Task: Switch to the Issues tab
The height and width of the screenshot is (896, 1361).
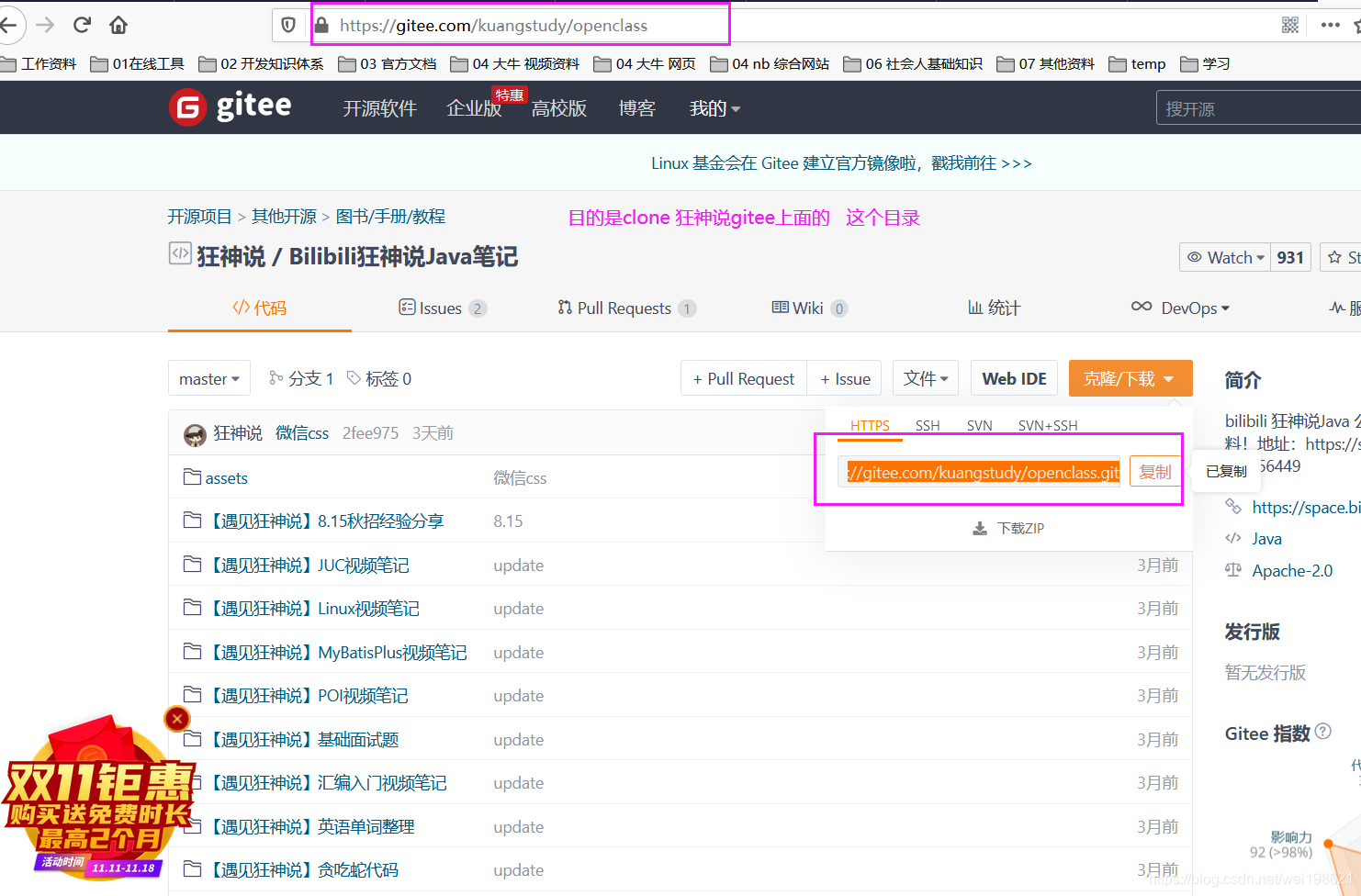Action: point(442,308)
